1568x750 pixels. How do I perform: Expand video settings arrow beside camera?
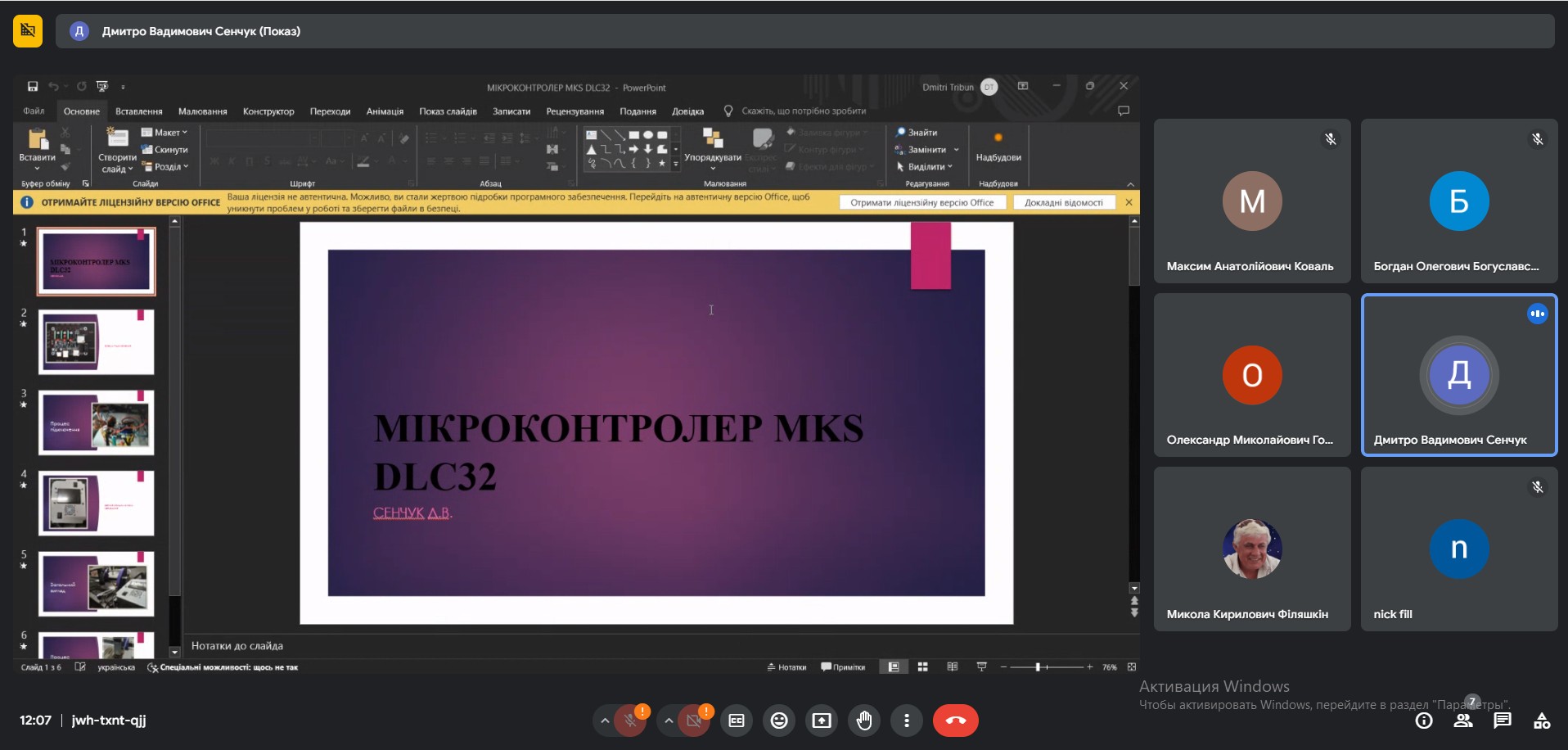pos(669,721)
